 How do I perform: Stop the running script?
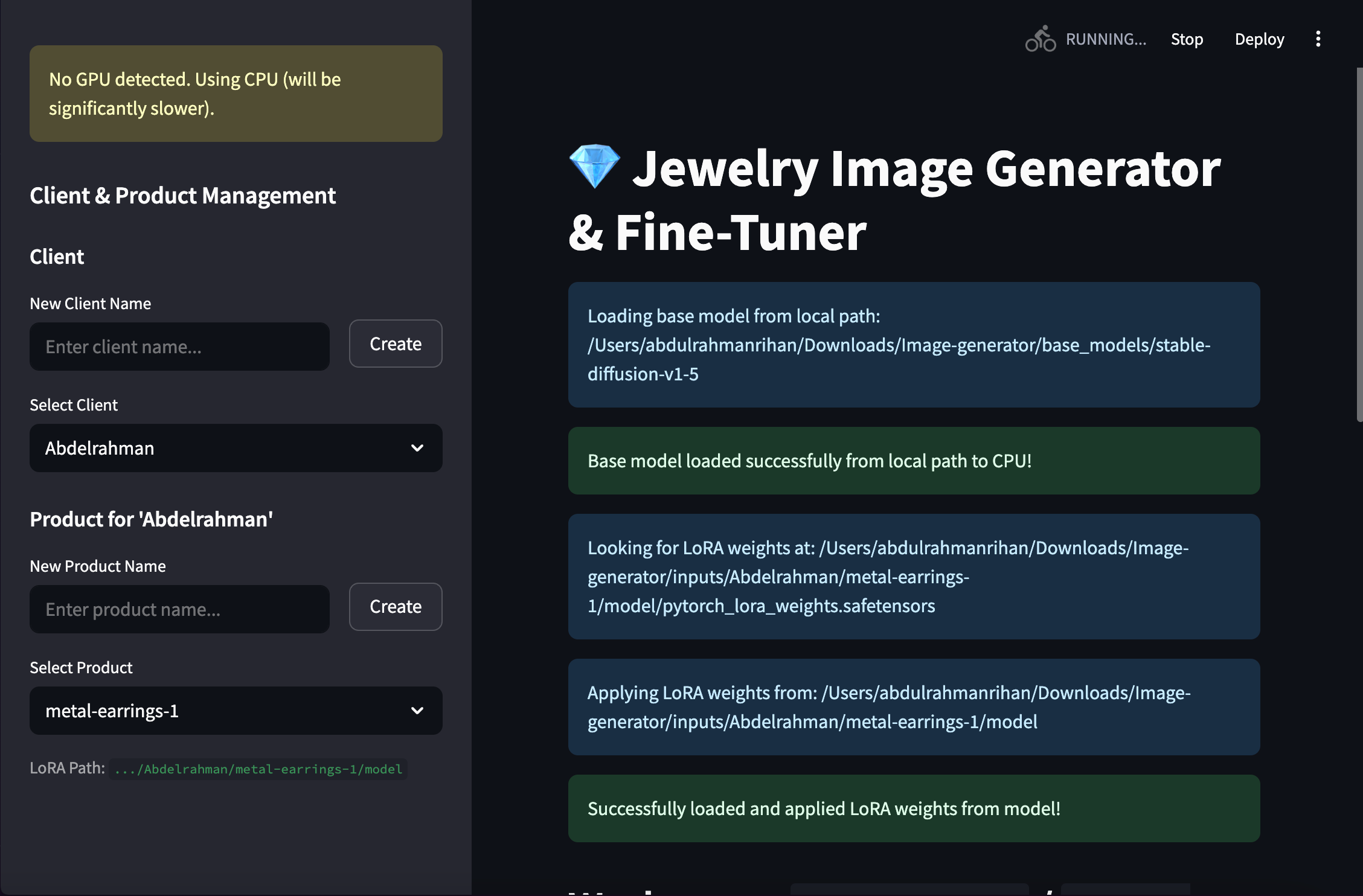coord(1187,39)
